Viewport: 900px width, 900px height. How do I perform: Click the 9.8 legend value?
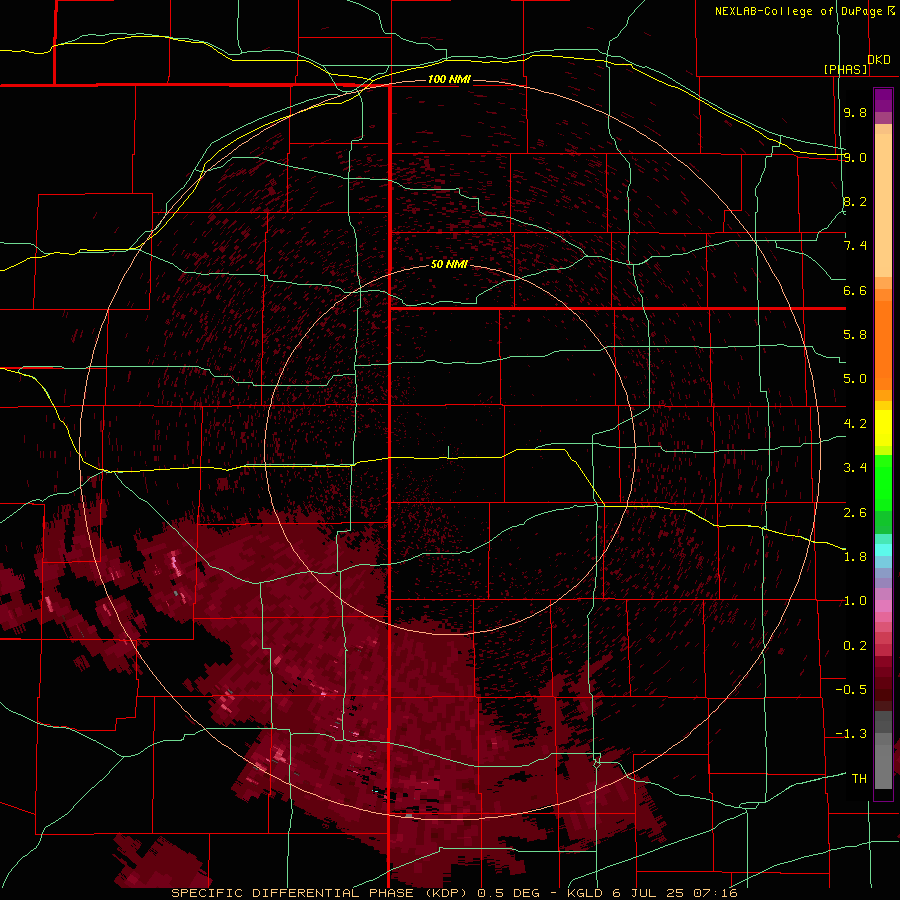click(855, 112)
